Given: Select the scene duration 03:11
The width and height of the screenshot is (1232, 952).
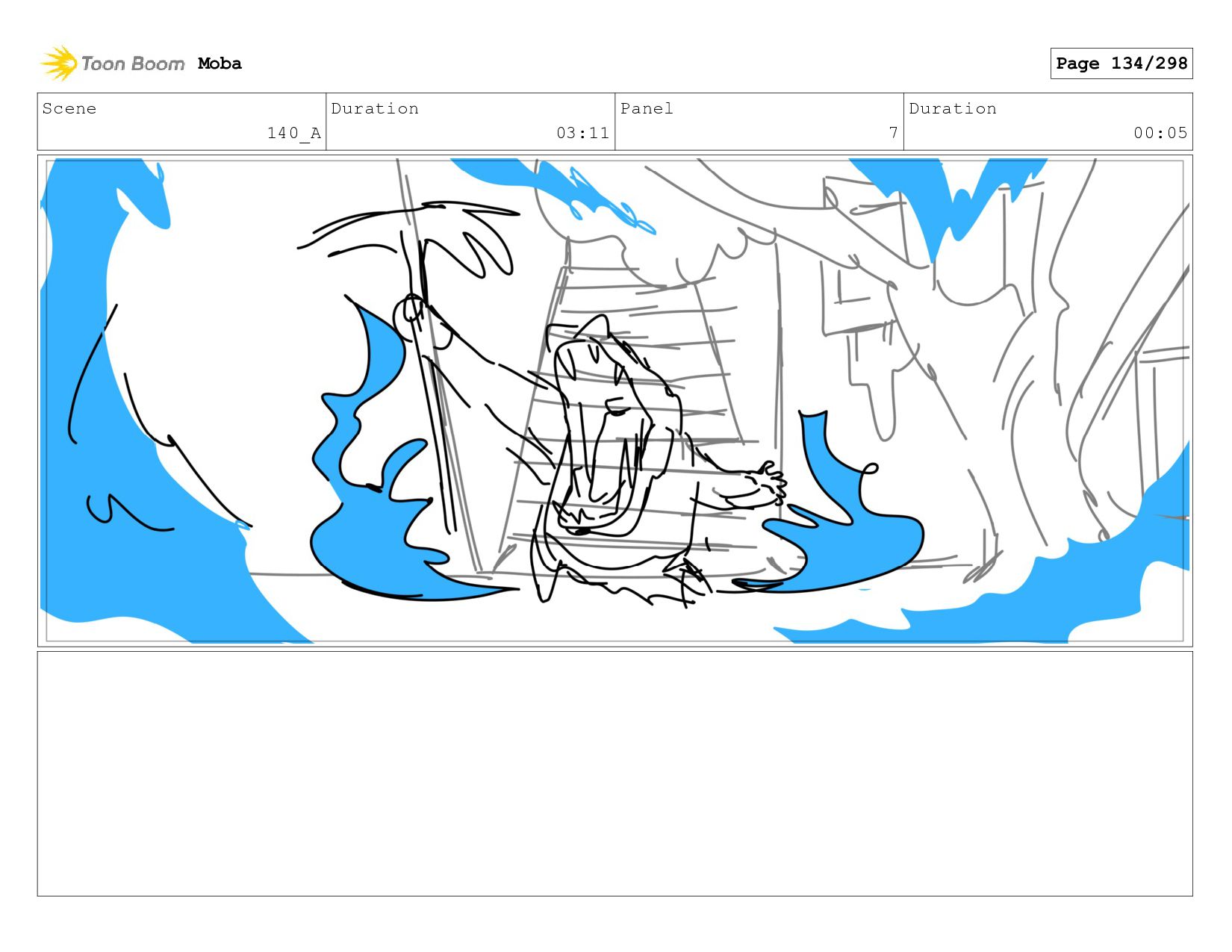Looking at the screenshot, I should tap(582, 133).
